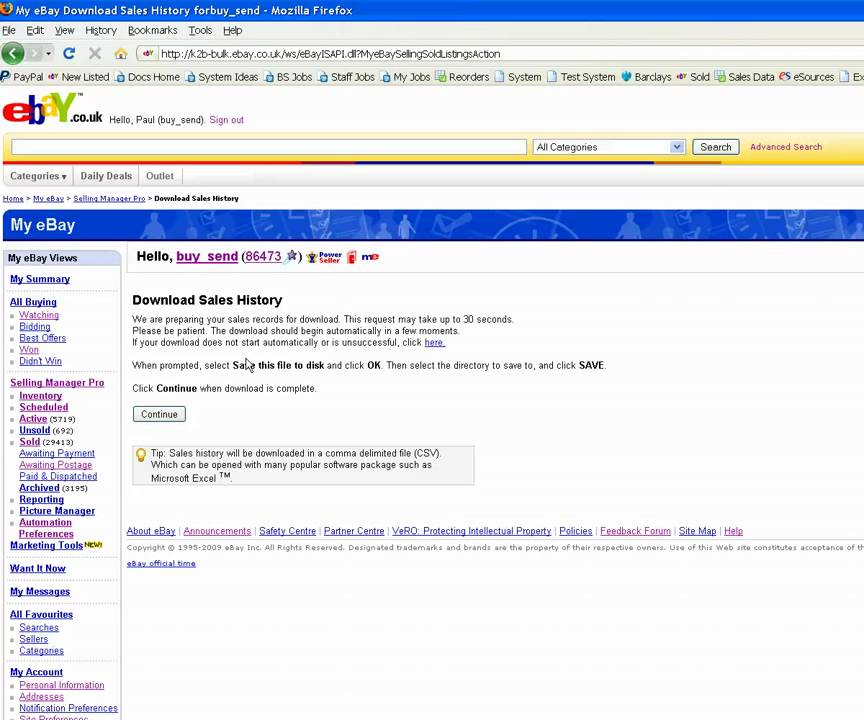Open the Safety Centre footer link
Screen dimensions: 864x720
pos(287,531)
